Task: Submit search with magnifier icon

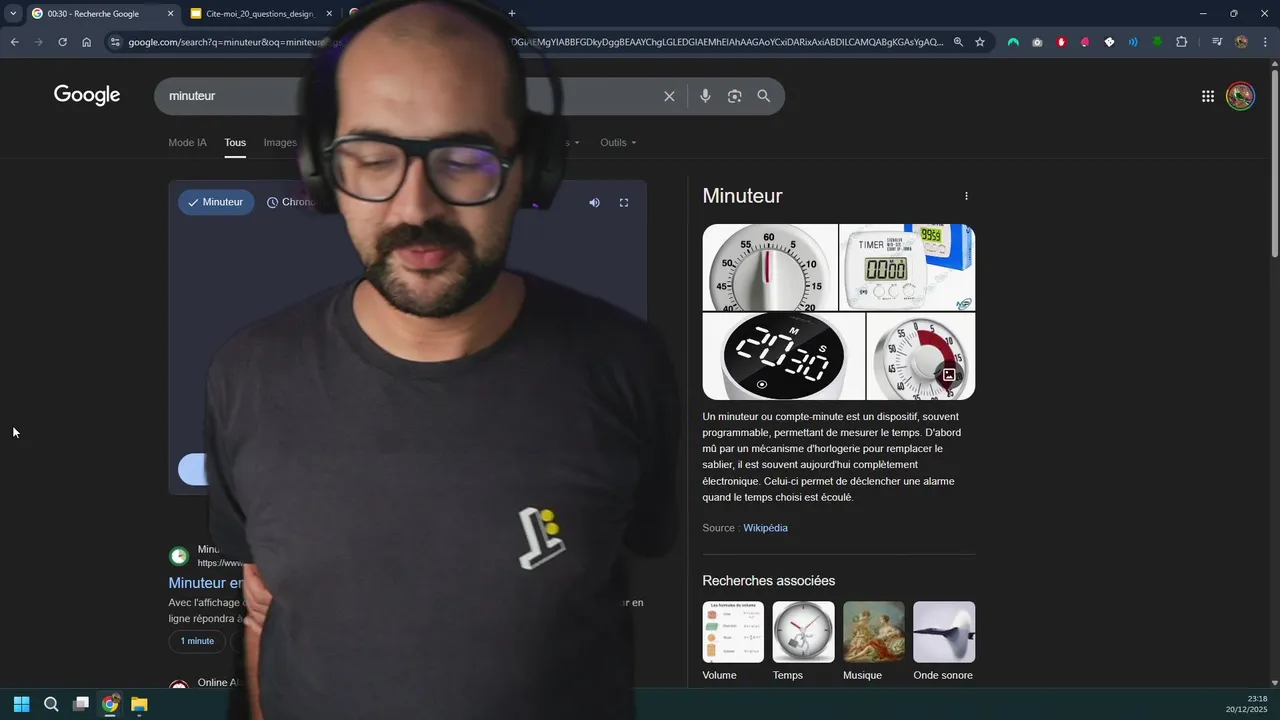Action: click(764, 96)
